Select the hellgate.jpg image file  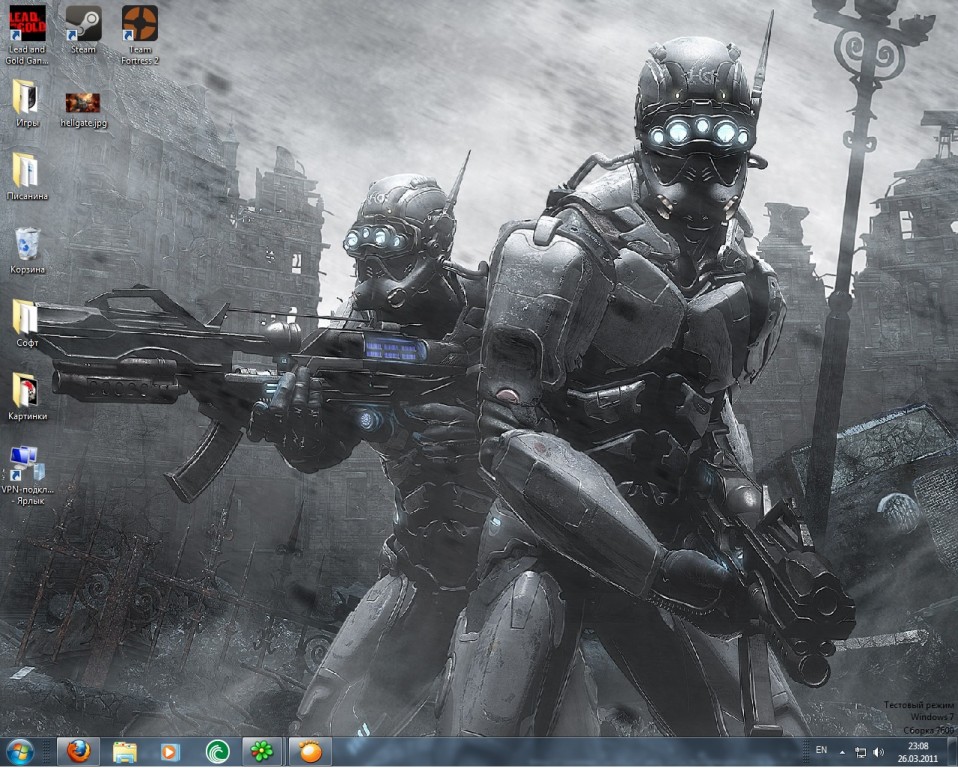pyautogui.click(x=84, y=109)
